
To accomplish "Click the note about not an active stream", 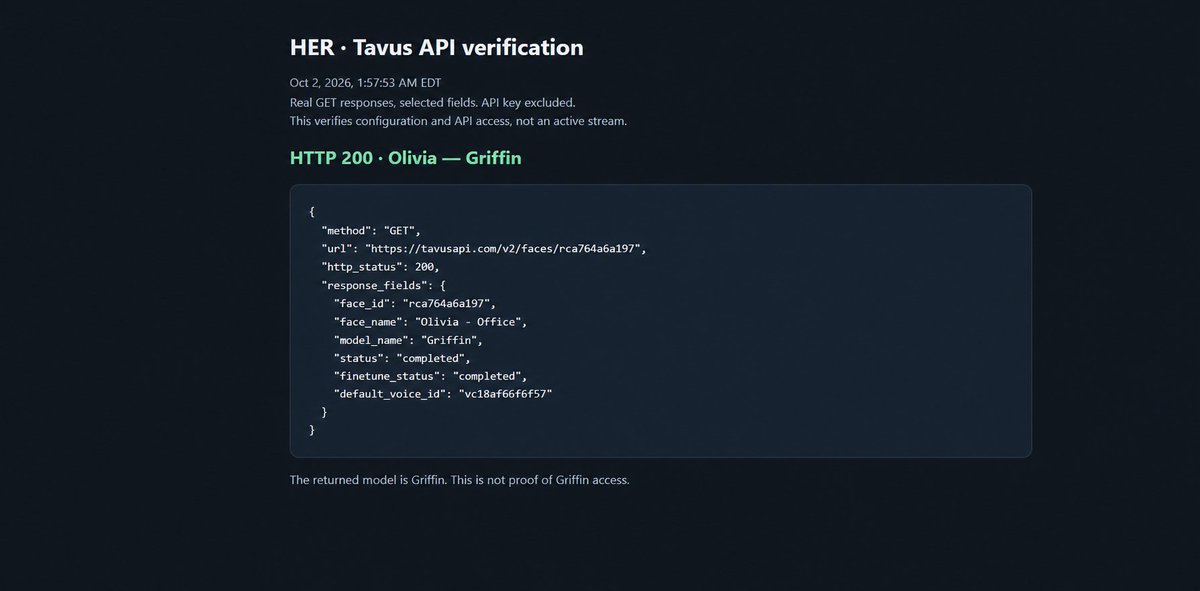I will coord(458,121).
